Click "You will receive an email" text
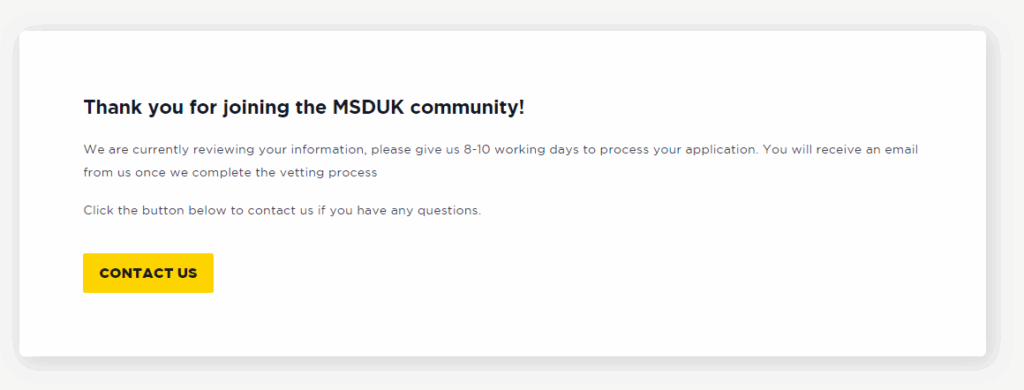Viewport: 1024px width, 390px height. pos(840,150)
